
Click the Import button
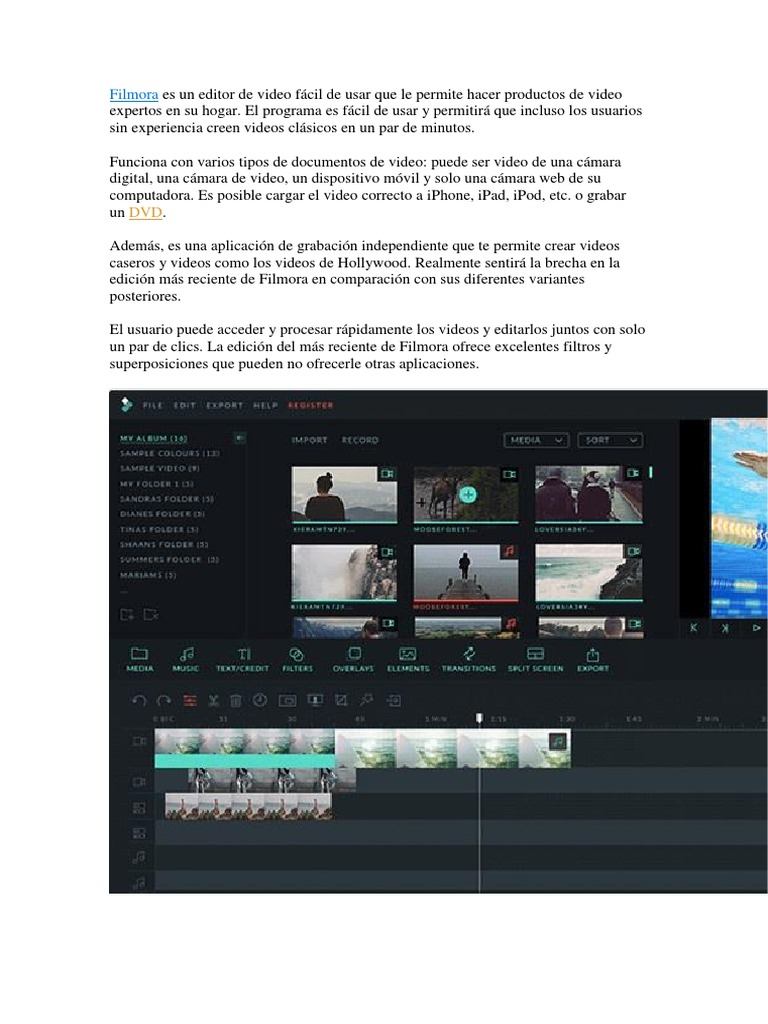click(309, 440)
